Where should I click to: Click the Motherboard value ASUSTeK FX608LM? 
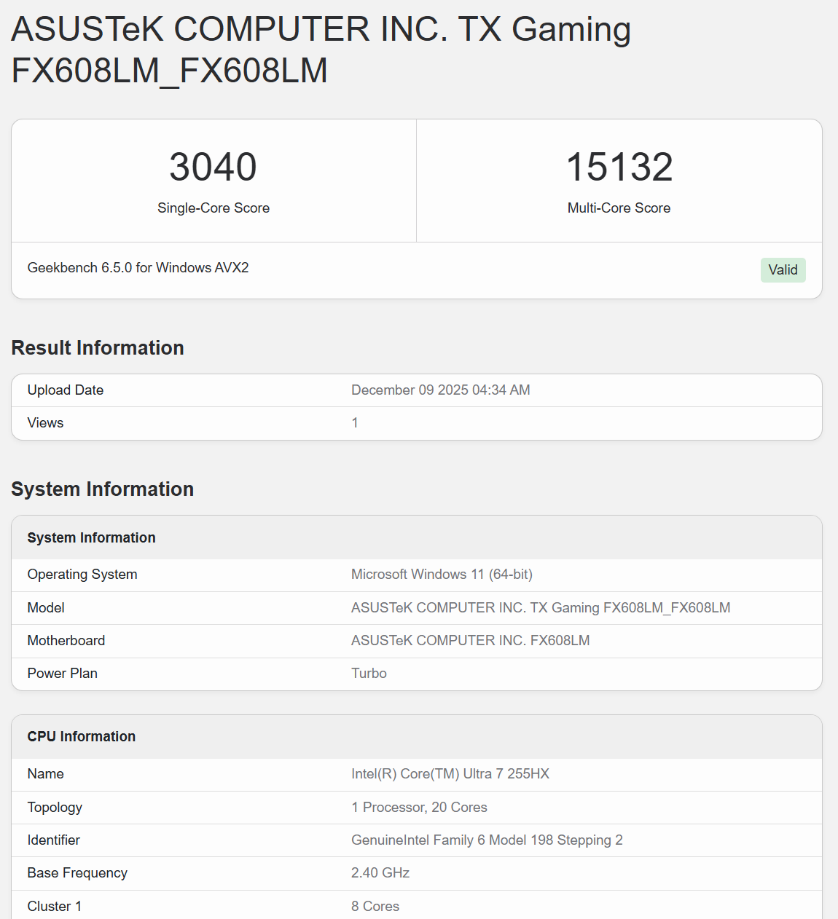[x=470, y=641]
